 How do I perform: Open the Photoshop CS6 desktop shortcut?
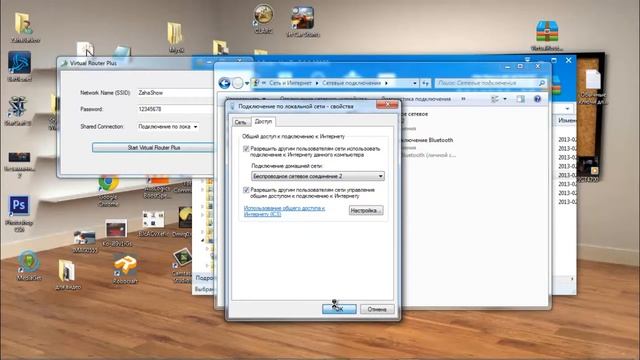point(19,214)
